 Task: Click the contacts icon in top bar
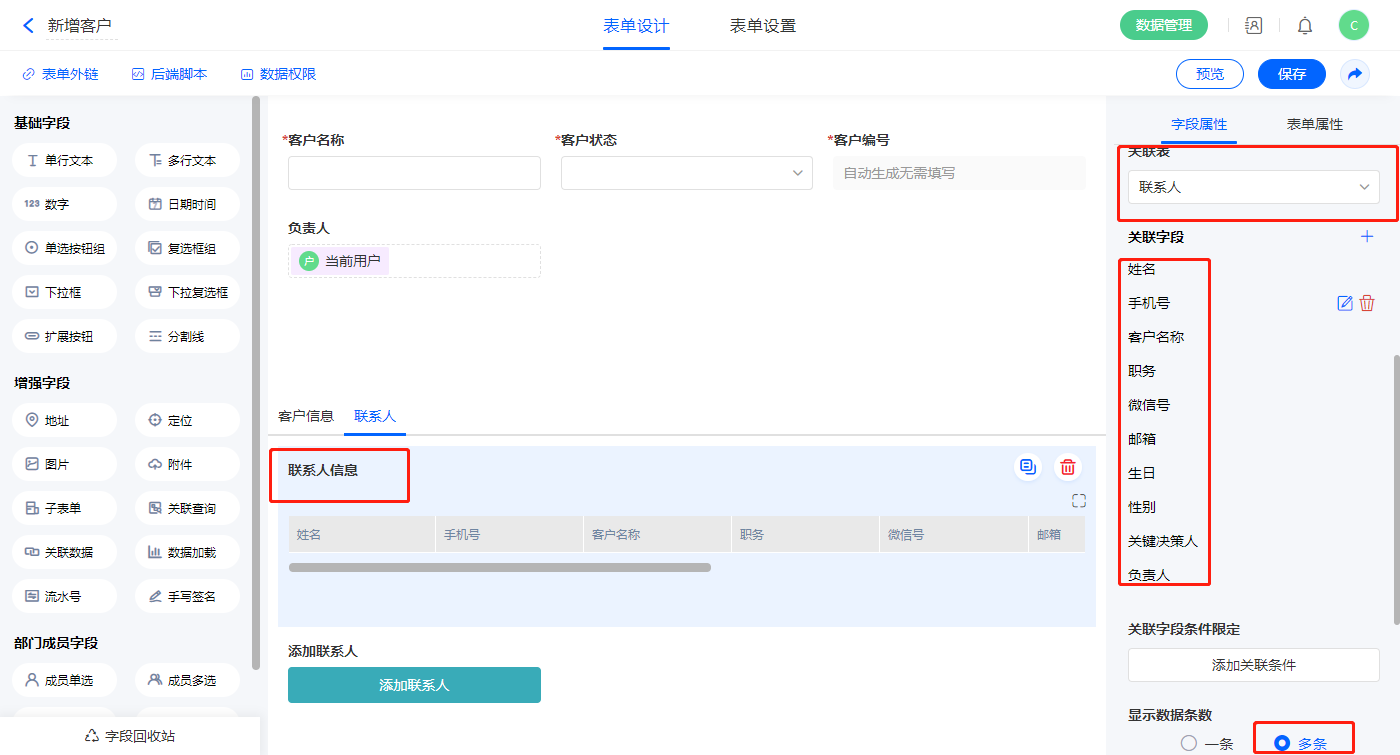point(1253,26)
